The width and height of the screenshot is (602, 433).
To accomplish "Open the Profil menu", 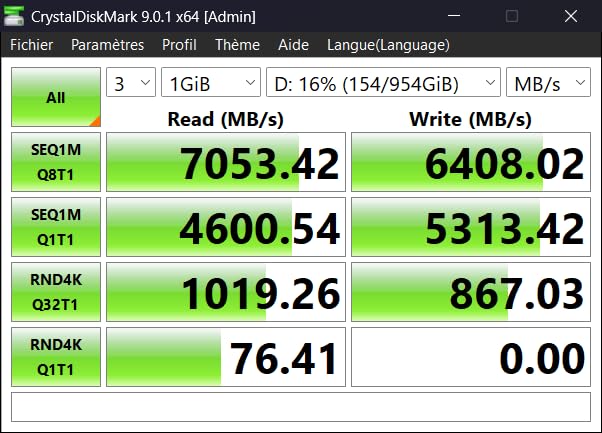I will pyautogui.click(x=179, y=45).
